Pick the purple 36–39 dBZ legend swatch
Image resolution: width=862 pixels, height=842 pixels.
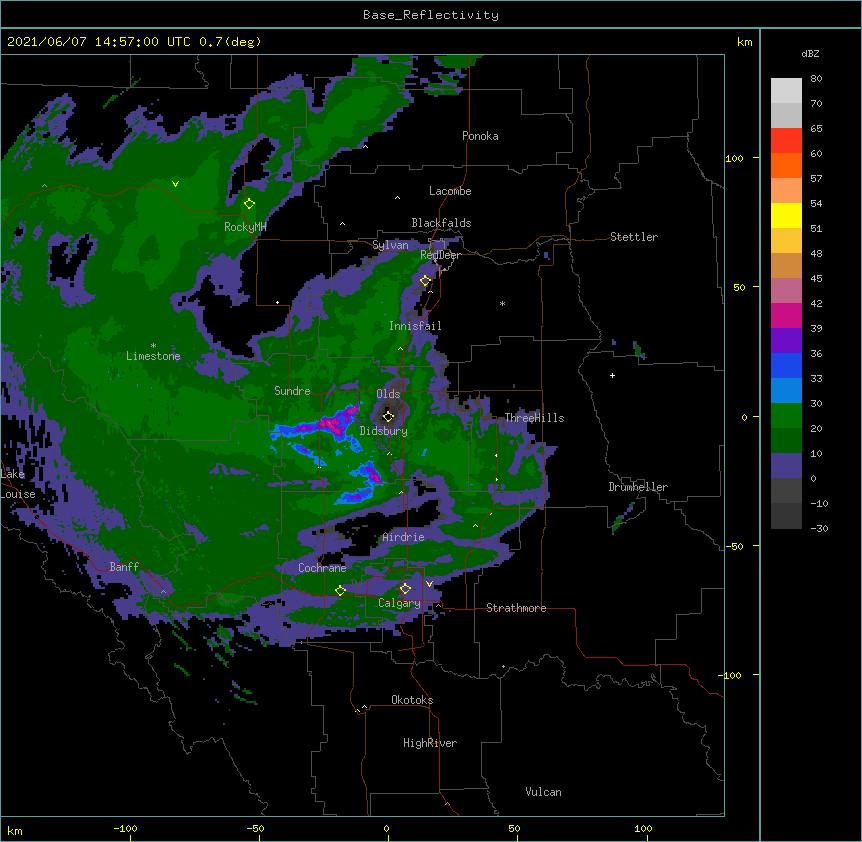coord(786,341)
